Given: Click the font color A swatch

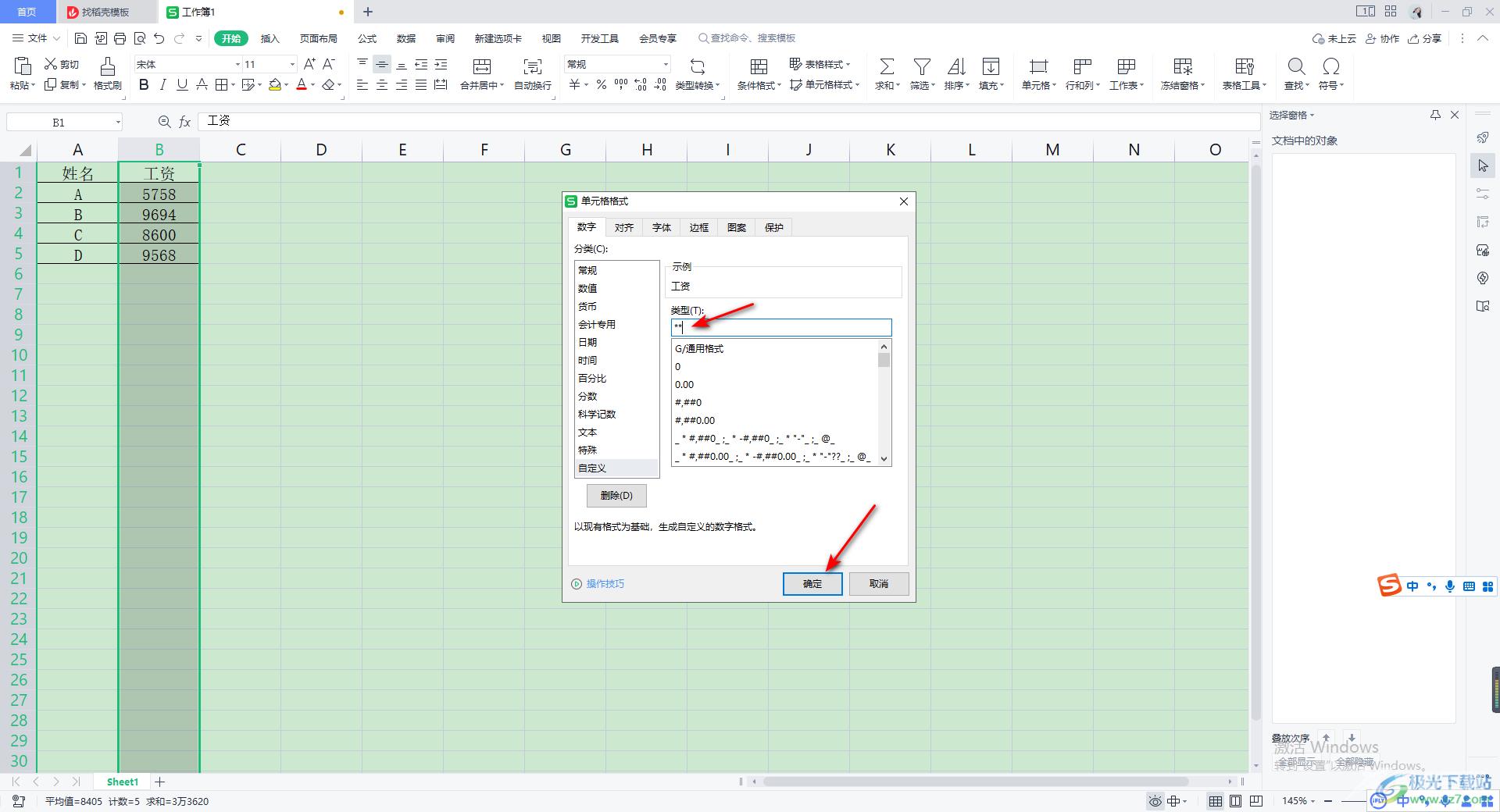Looking at the screenshot, I should (302, 85).
